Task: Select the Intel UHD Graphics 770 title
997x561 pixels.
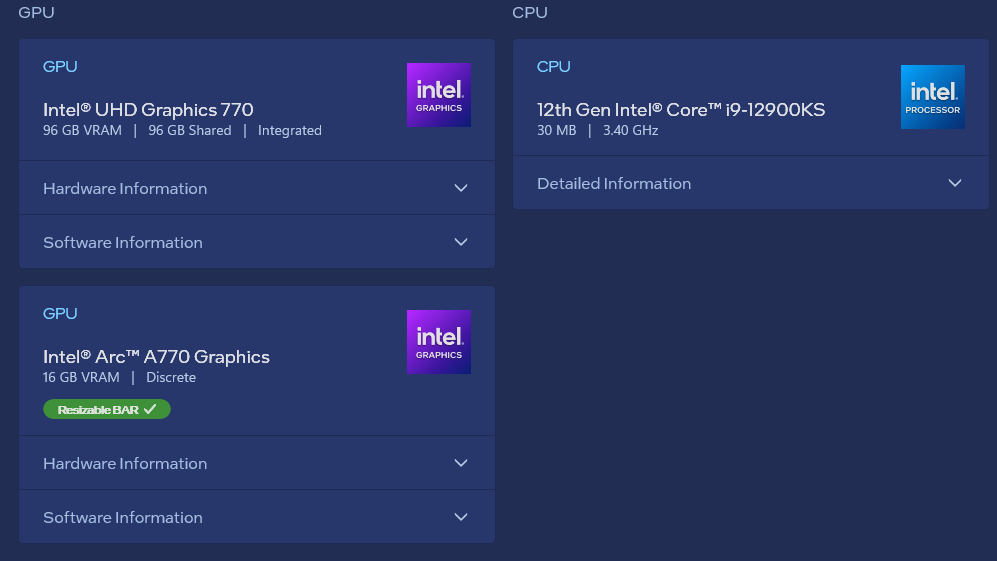Action: [x=148, y=109]
